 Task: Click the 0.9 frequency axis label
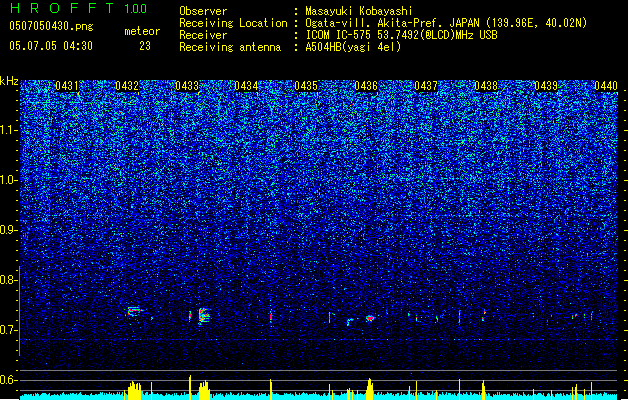pyautogui.click(x=9, y=230)
